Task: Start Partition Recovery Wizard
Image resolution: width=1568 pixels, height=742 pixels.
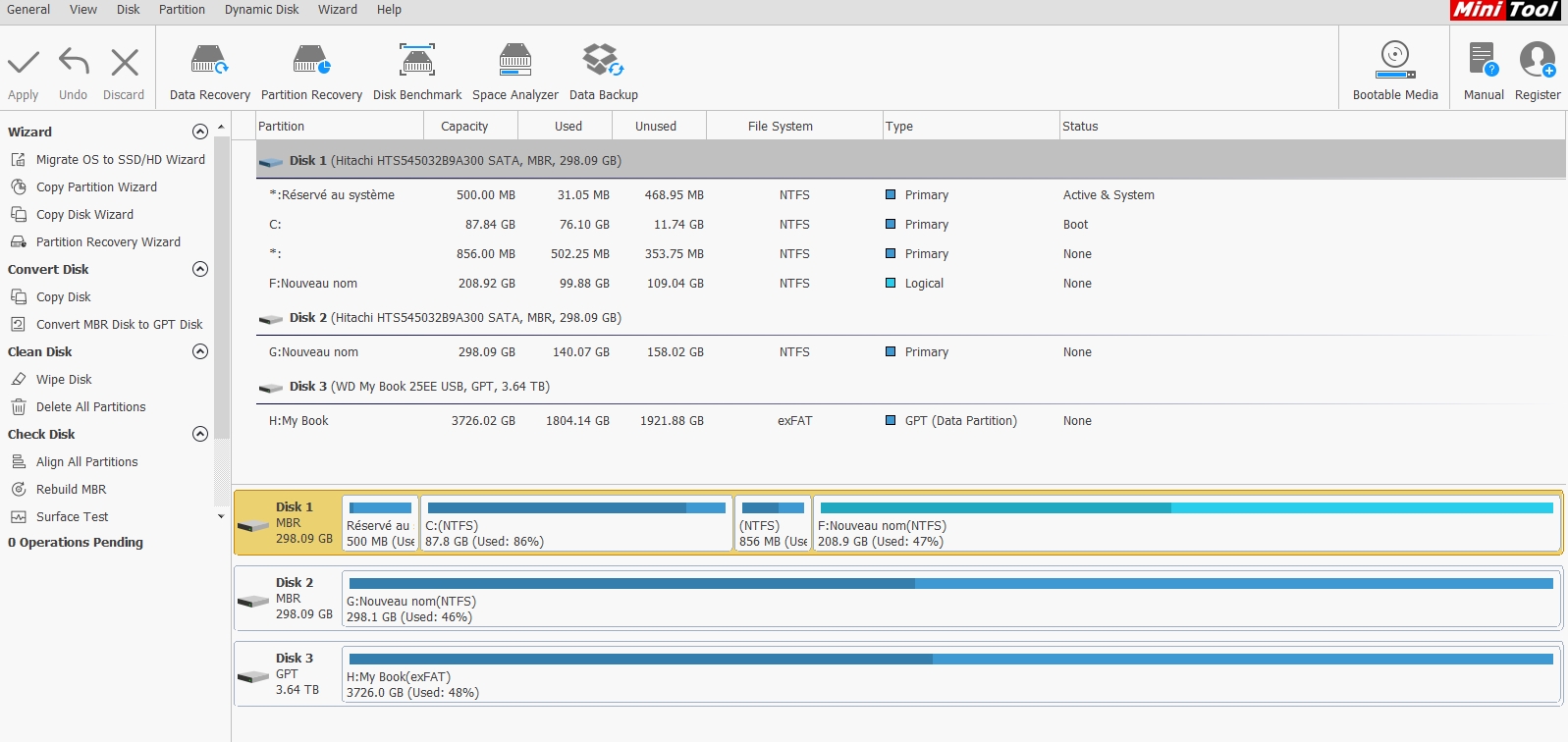Action: pos(108,241)
